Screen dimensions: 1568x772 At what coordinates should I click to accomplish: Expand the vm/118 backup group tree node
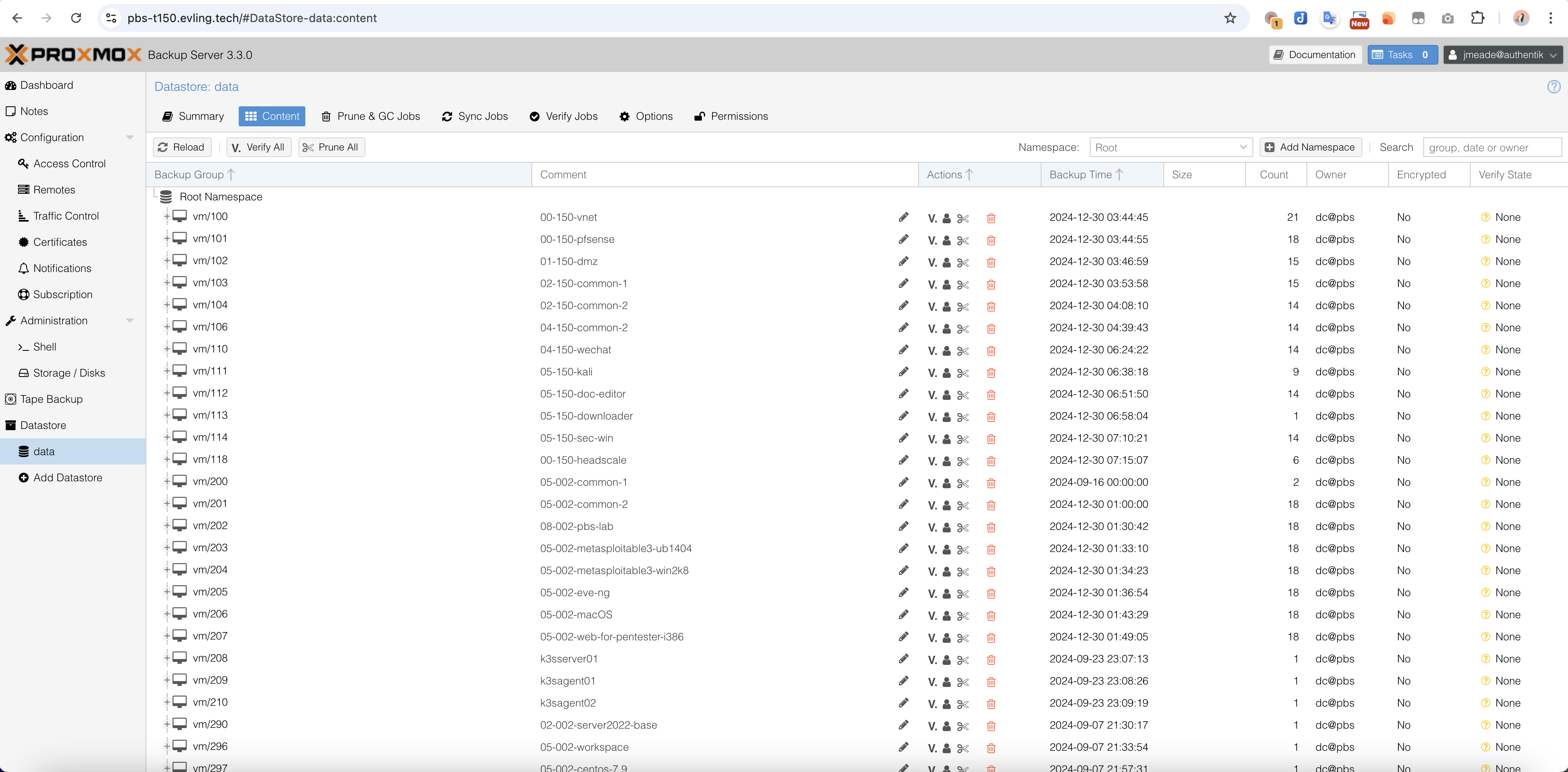click(x=167, y=459)
